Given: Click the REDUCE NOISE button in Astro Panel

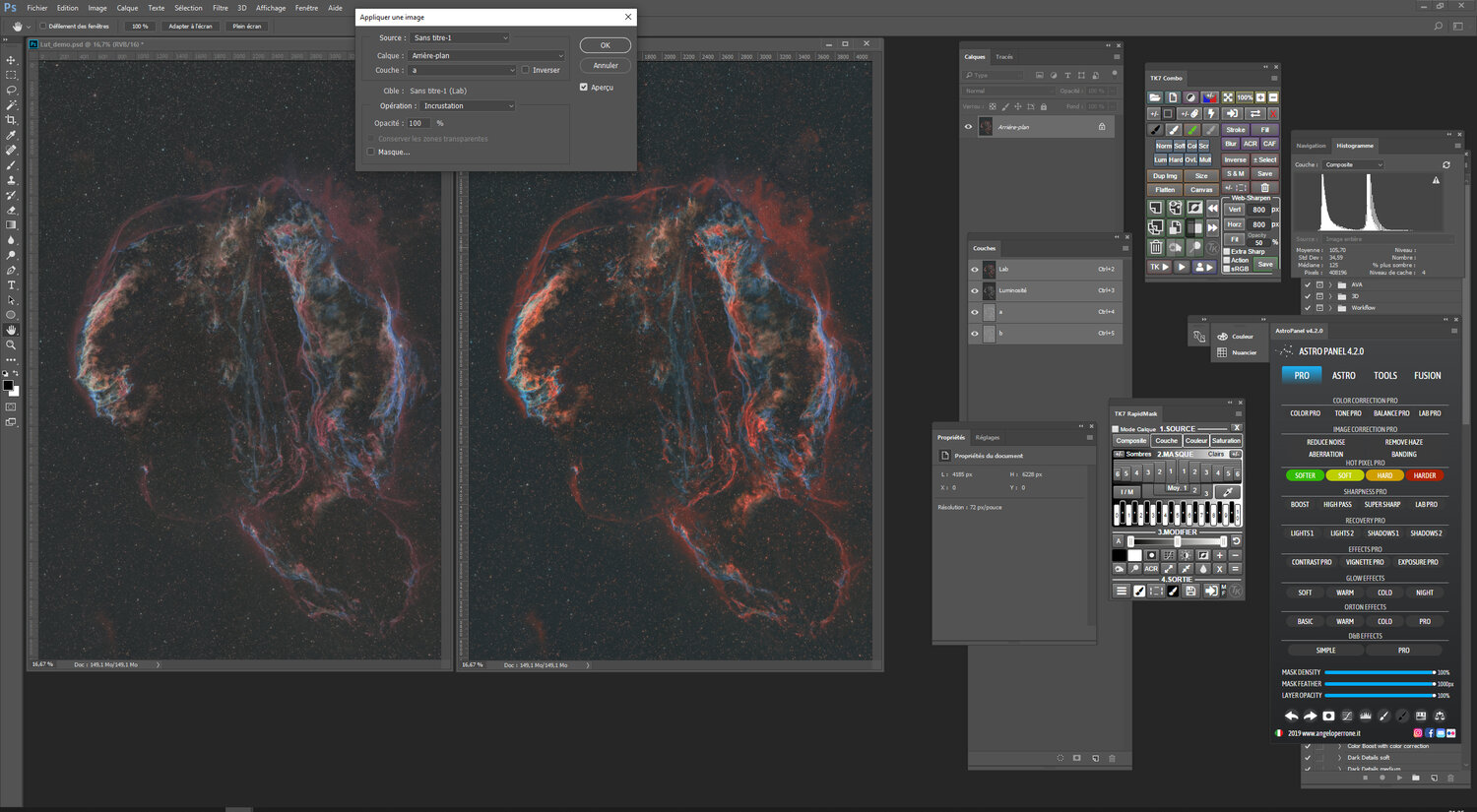Looking at the screenshot, I should [1325, 442].
